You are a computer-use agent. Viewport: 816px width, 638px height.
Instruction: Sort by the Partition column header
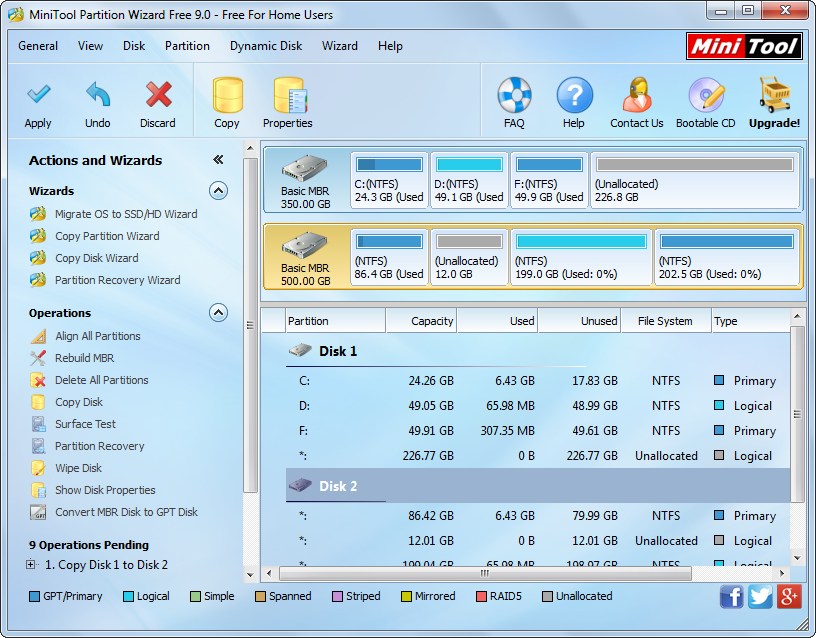[336, 321]
